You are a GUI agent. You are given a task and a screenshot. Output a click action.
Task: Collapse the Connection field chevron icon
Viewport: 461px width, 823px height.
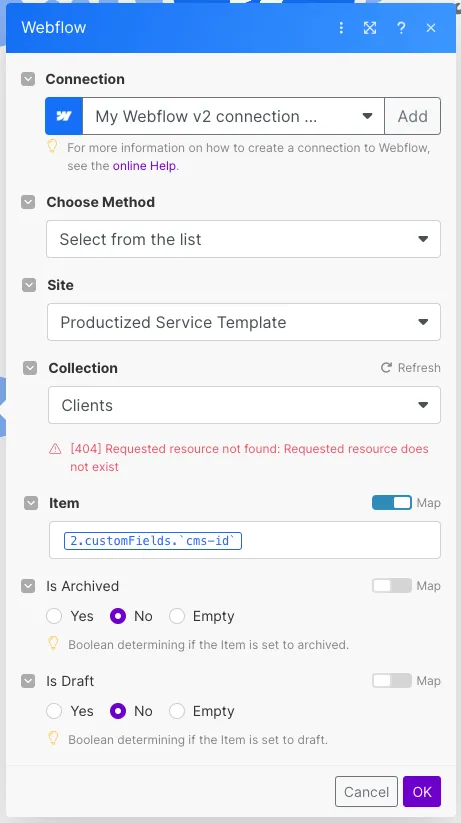click(x=28, y=79)
